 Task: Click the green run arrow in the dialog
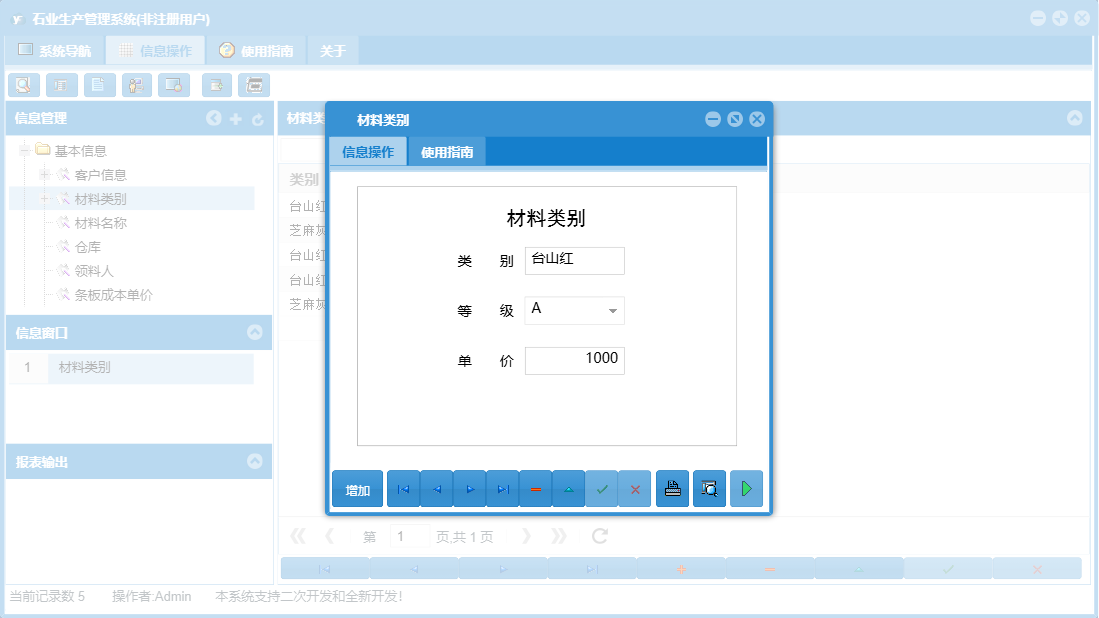pyautogui.click(x=746, y=489)
